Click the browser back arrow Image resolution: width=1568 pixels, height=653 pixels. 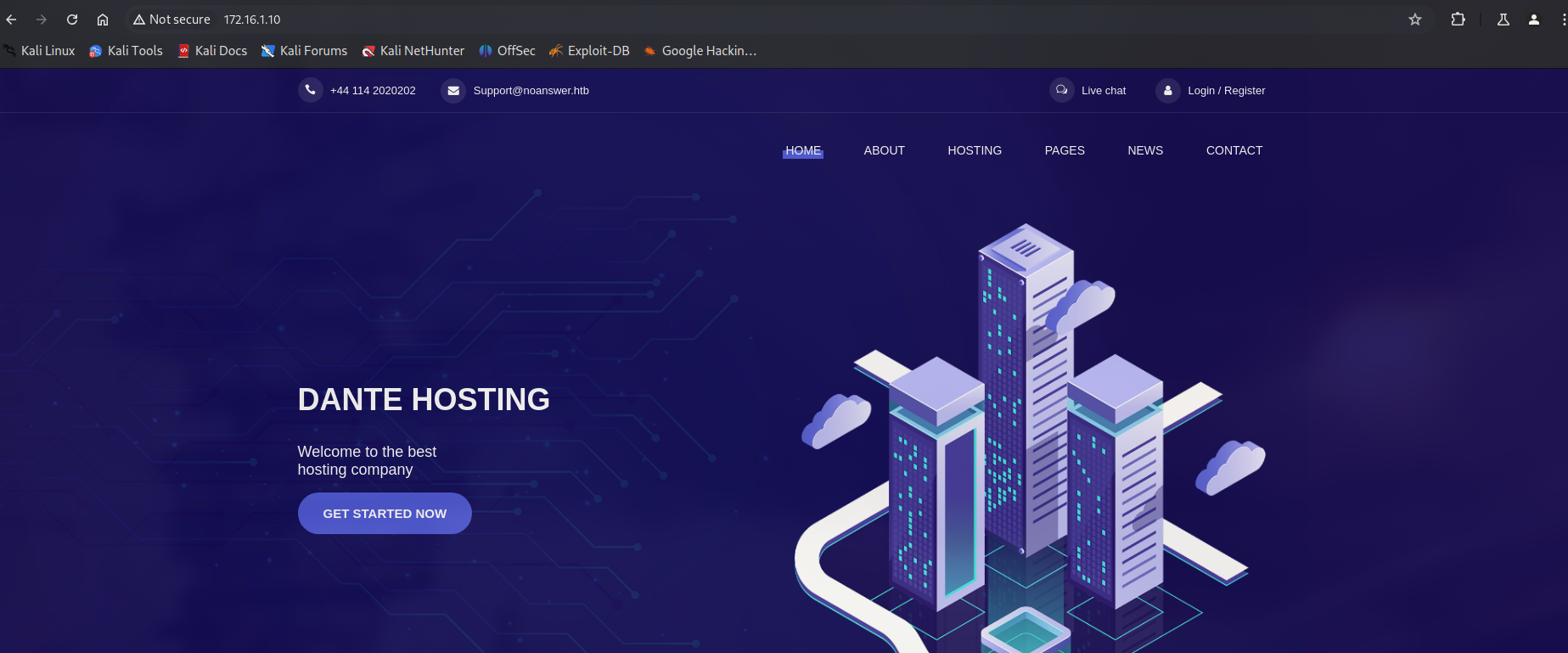coord(11,20)
